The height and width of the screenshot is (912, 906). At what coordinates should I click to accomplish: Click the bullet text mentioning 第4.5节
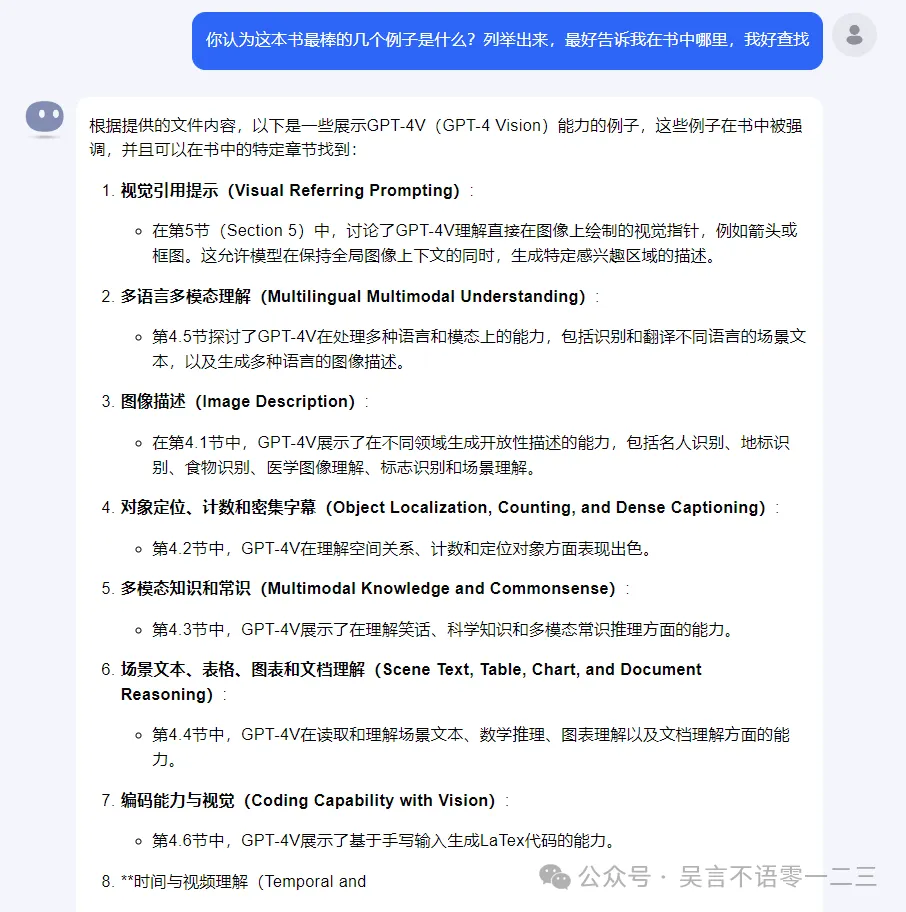click(479, 349)
